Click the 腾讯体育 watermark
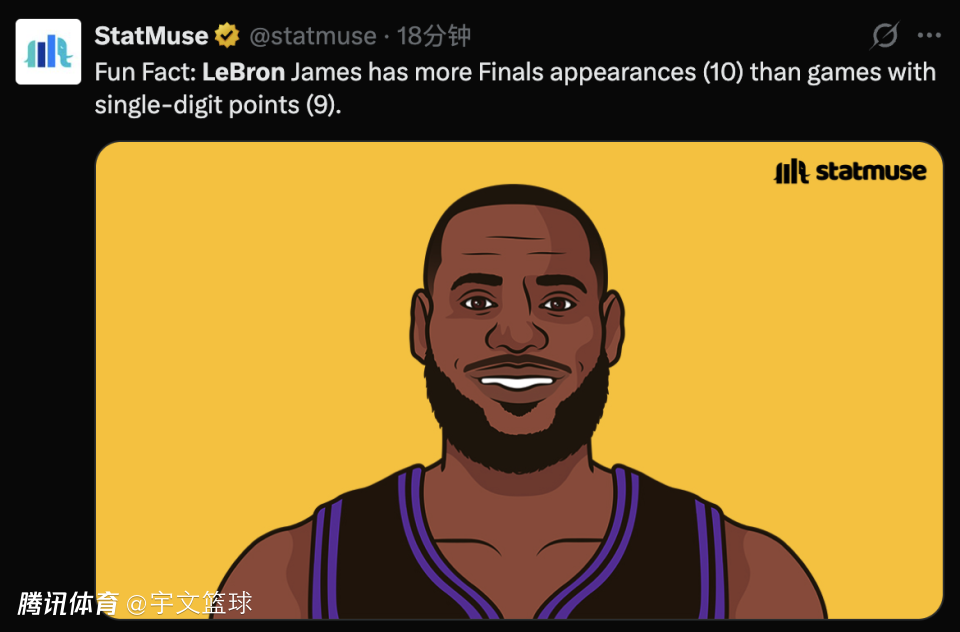Image resolution: width=960 pixels, height=632 pixels. [68, 604]
